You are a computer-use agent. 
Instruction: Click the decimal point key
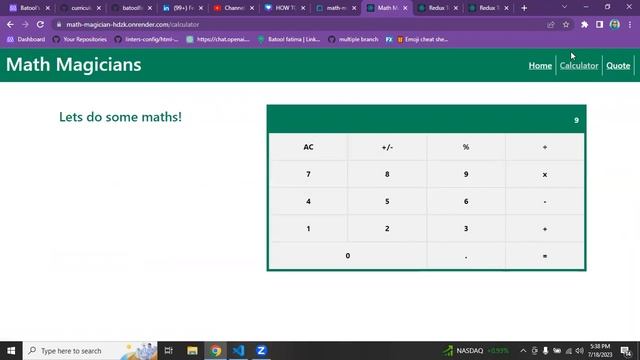pyautogui.click(x=466, y=256)
